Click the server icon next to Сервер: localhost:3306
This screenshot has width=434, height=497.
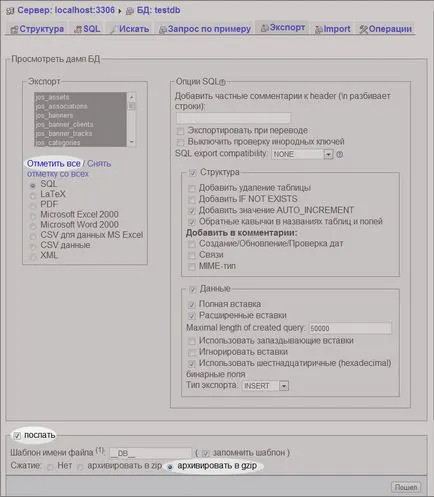click(x=10, y=11)
